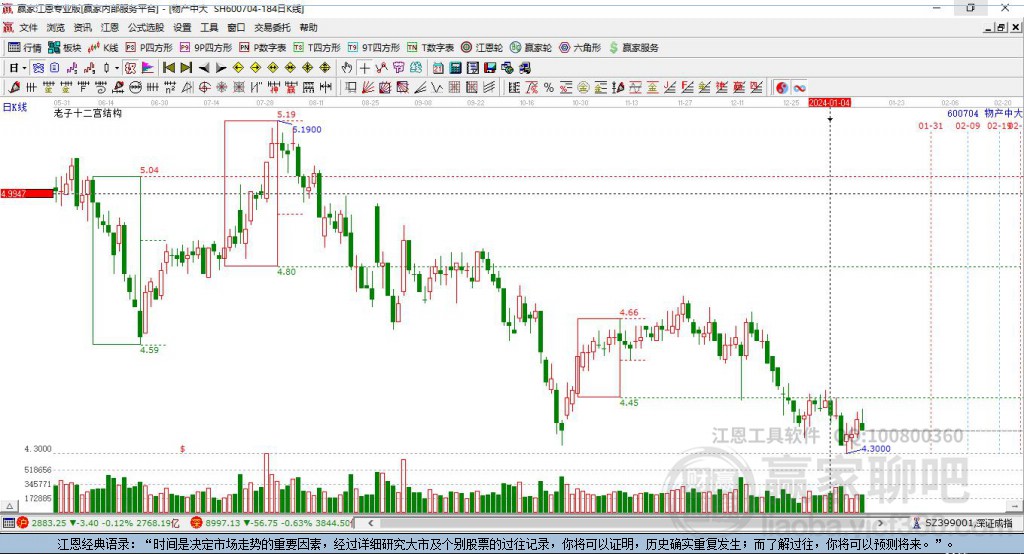Click the 日K线 chart label

[15, 106]
